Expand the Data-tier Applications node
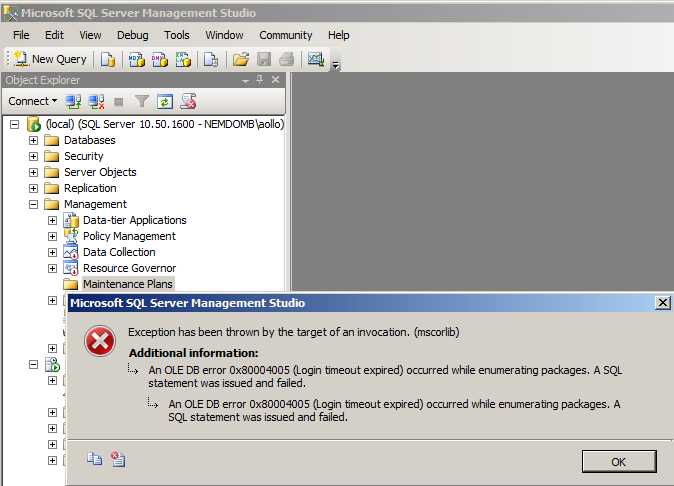Screen dimensions: 674x486 [52, 220]
